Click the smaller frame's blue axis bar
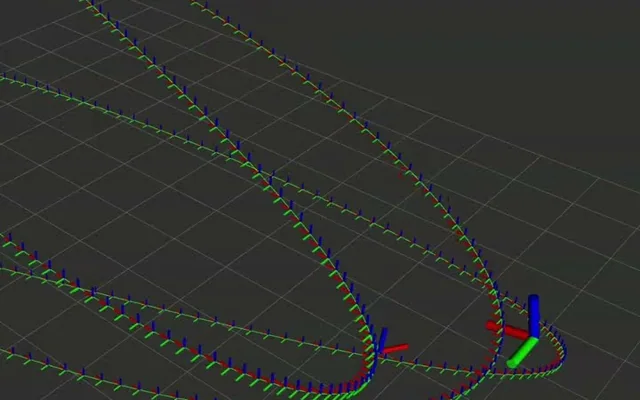 (x=383, y=340)
